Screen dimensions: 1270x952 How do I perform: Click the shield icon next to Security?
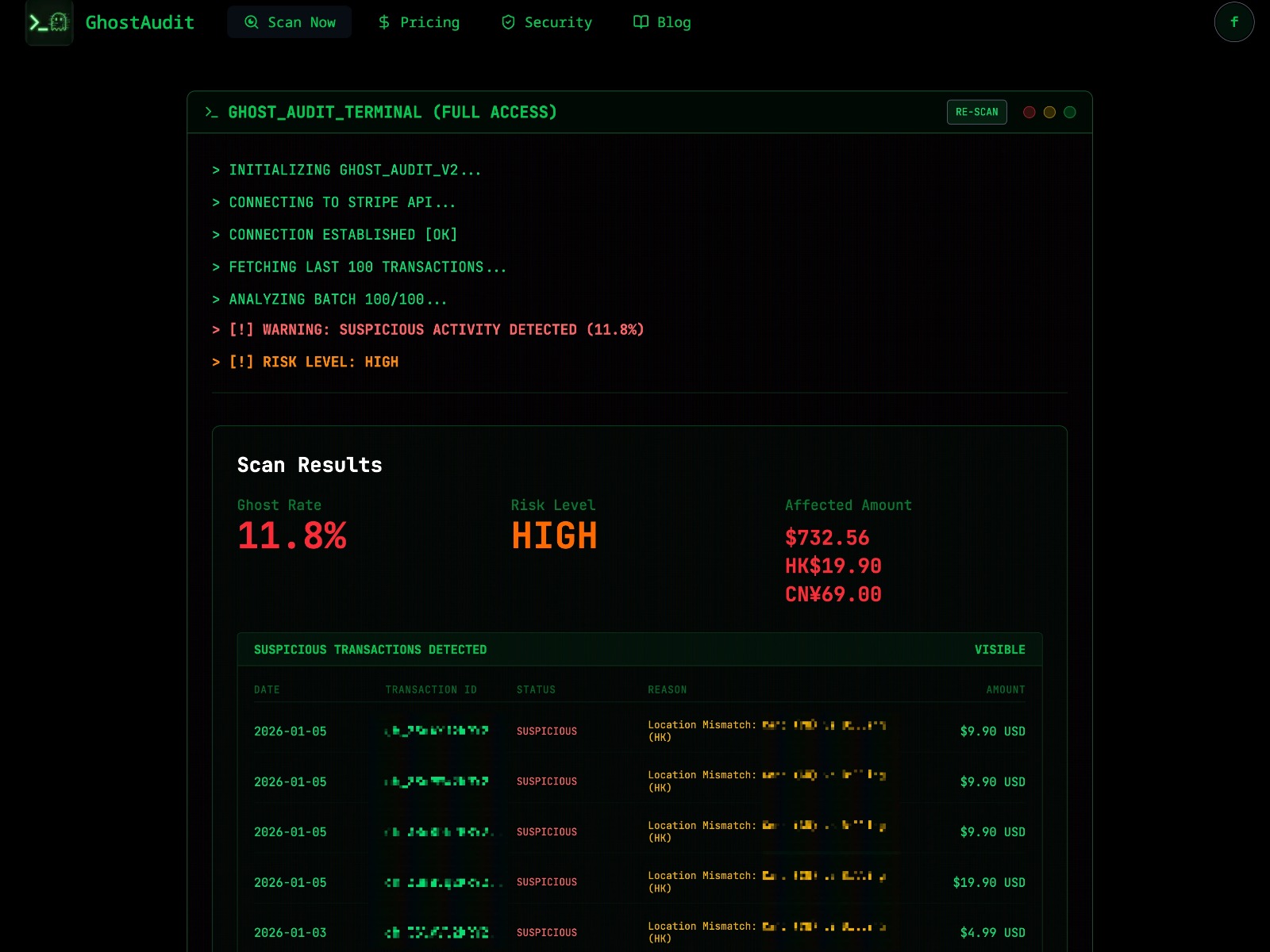point(508,22)
